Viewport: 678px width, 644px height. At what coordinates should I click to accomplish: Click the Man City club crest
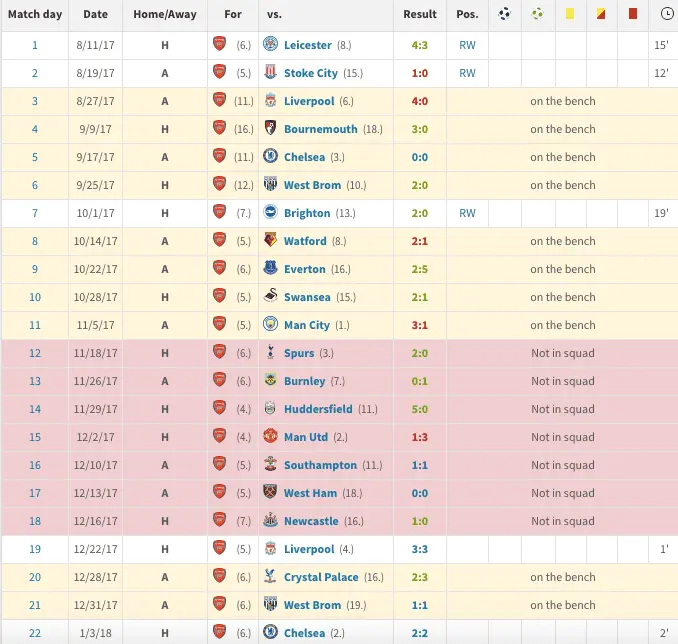point(270,325)
